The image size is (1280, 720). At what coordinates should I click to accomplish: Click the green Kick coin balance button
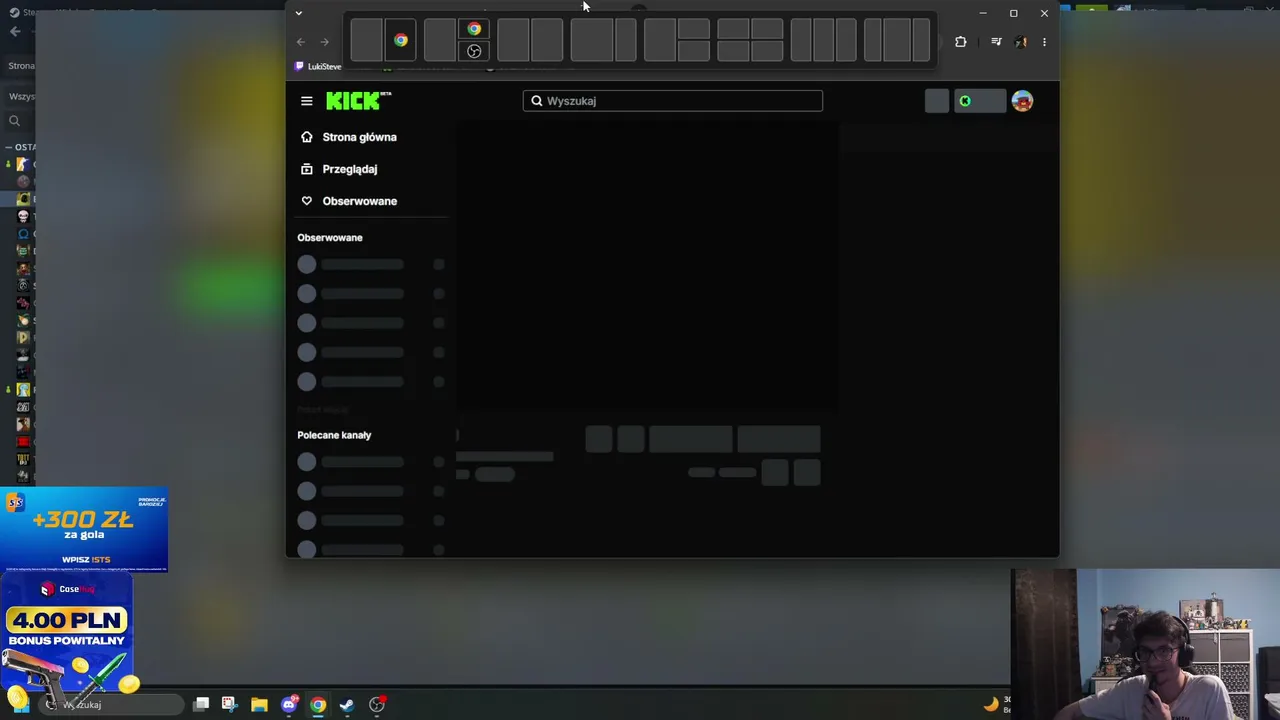[x=979, y=101]
